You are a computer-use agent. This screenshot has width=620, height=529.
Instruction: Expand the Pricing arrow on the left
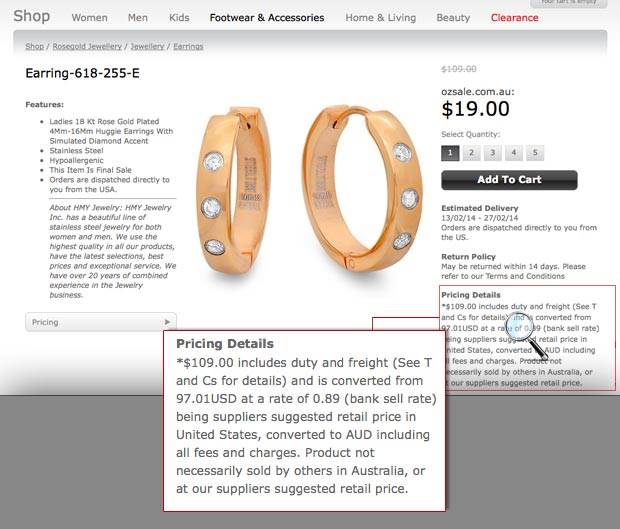click(167, 322)
